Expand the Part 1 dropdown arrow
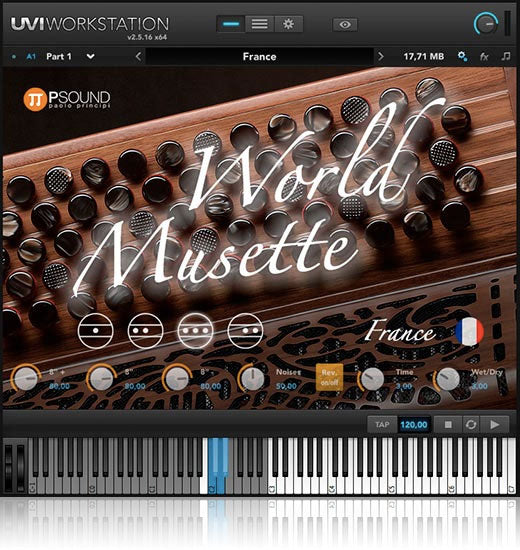The width and height of the screenshot is (520, 550). pos(91,56)
